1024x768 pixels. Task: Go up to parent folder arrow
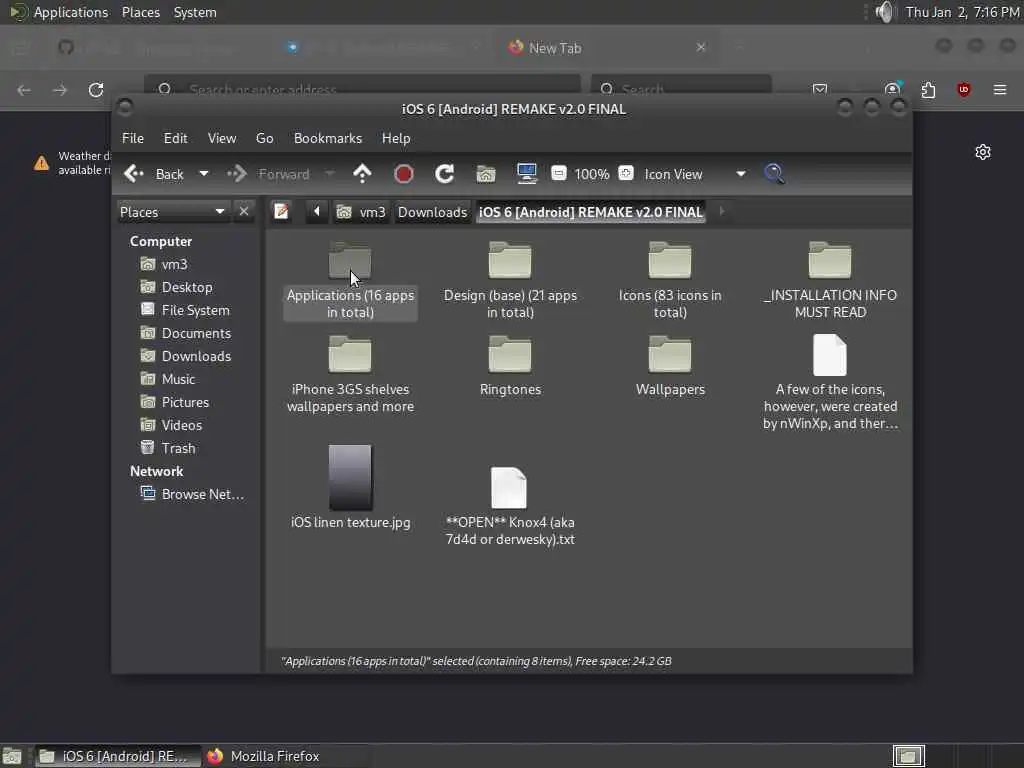(x=362, y=174)
